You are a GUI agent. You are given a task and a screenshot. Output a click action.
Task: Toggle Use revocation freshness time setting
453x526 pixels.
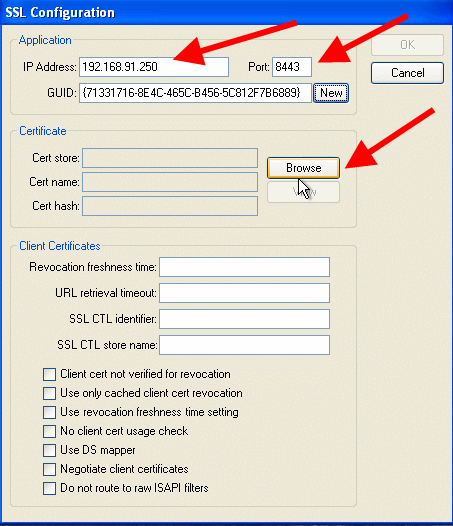49,412
